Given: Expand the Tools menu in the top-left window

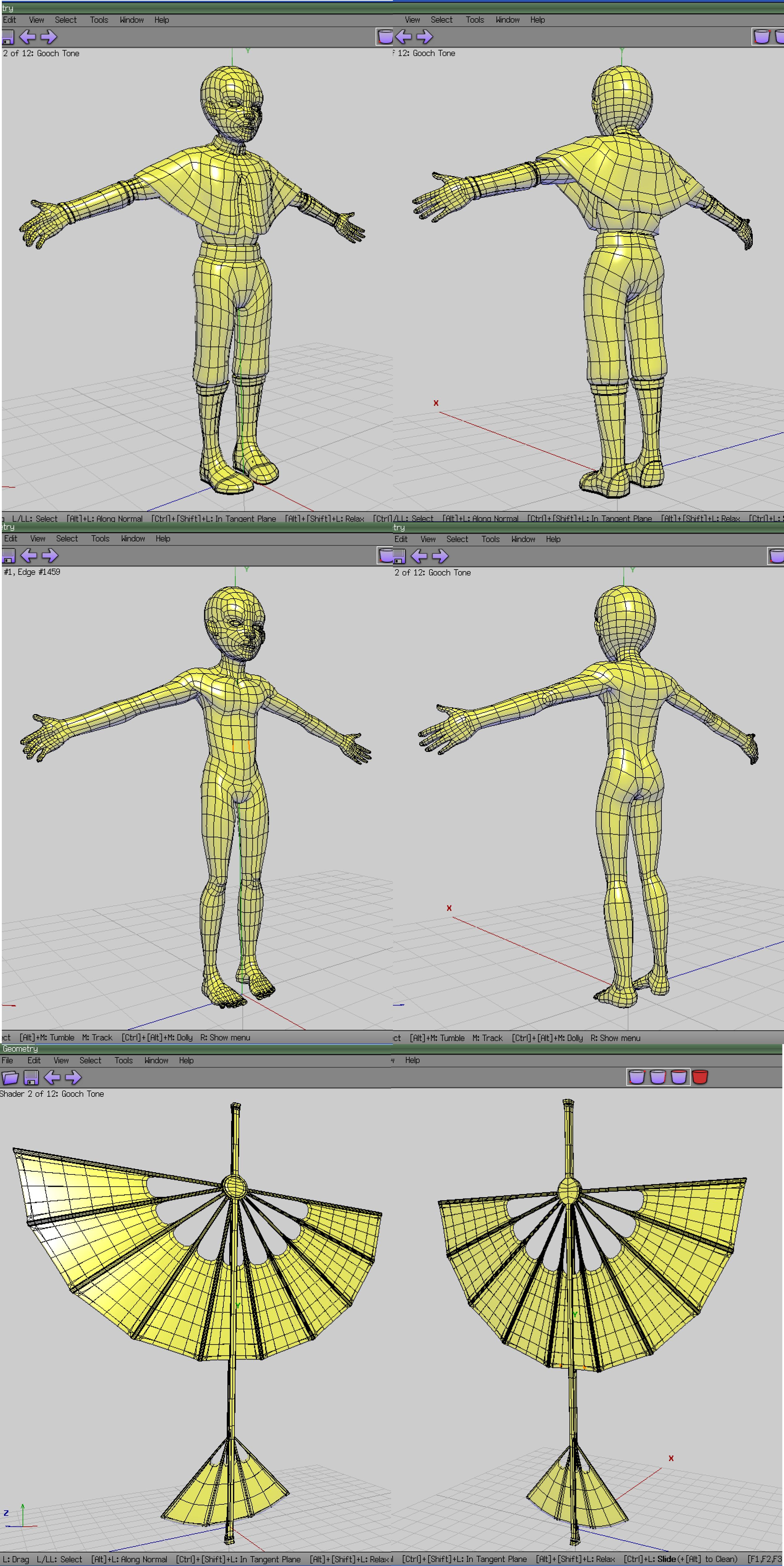Looking at the screenshot, I should (99, 20).
